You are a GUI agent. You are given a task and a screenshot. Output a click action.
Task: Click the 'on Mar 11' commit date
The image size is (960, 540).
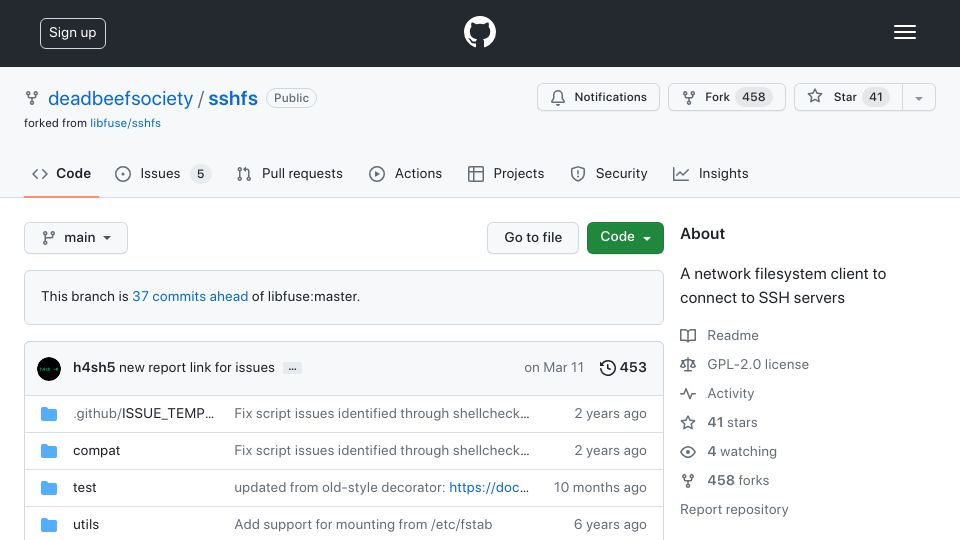[553, 367]
